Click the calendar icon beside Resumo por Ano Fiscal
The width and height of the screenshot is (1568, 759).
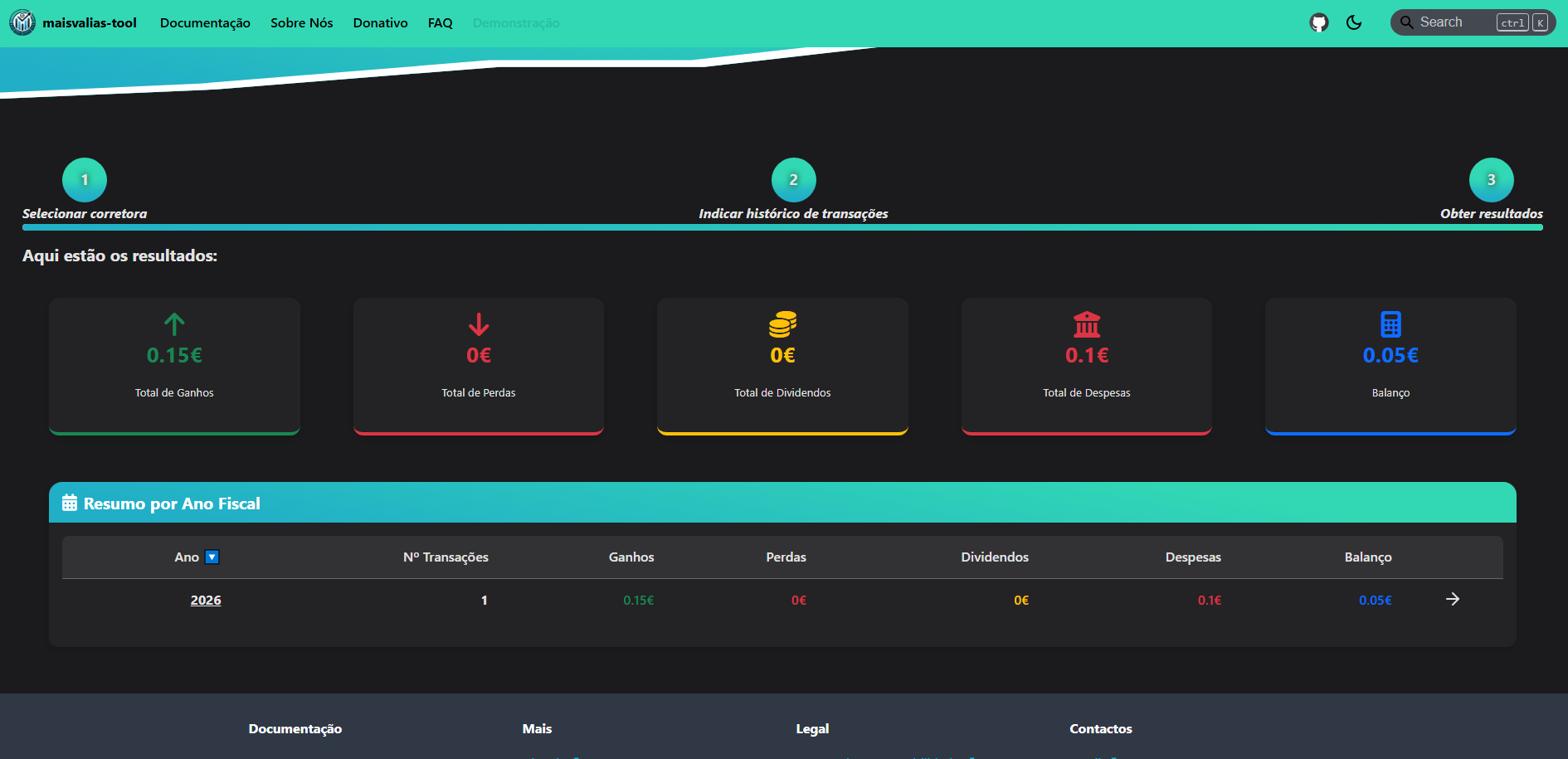click(70, 504)
